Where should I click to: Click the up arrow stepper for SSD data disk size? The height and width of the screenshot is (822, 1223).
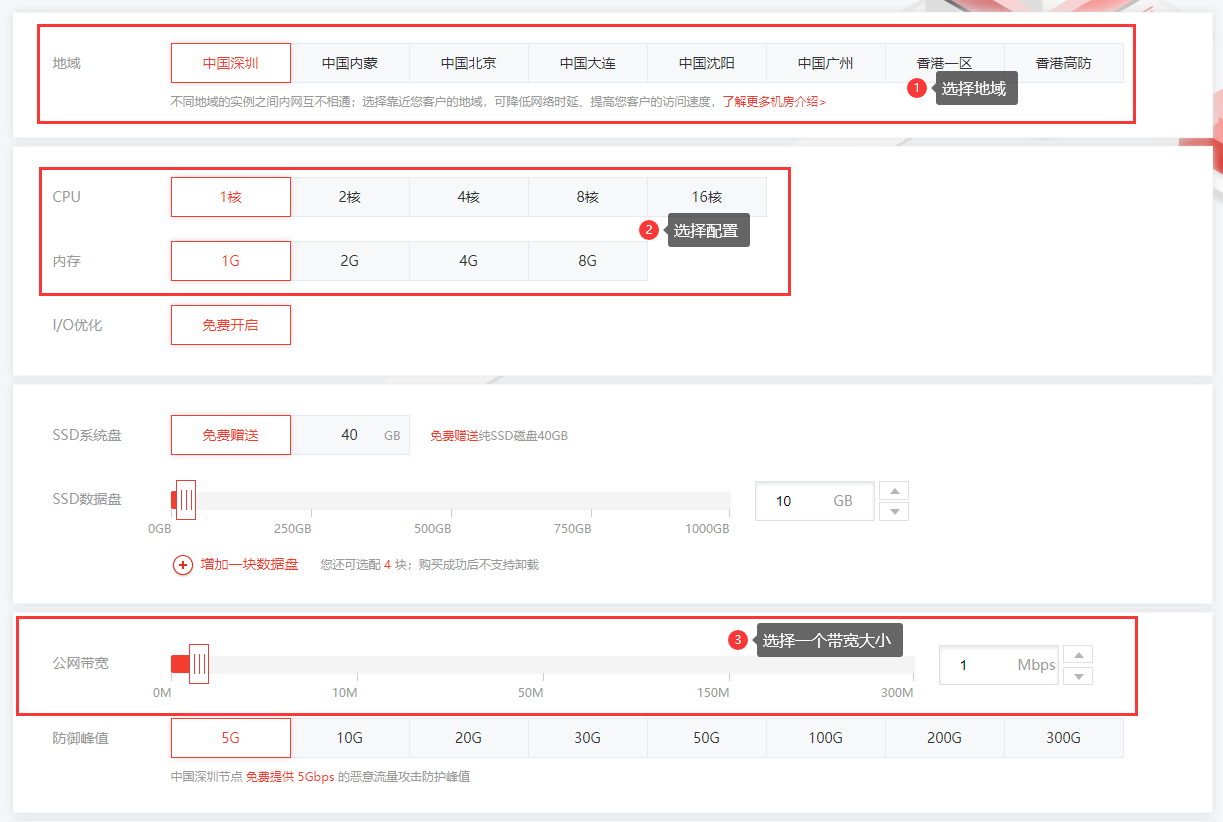(893, 489)
